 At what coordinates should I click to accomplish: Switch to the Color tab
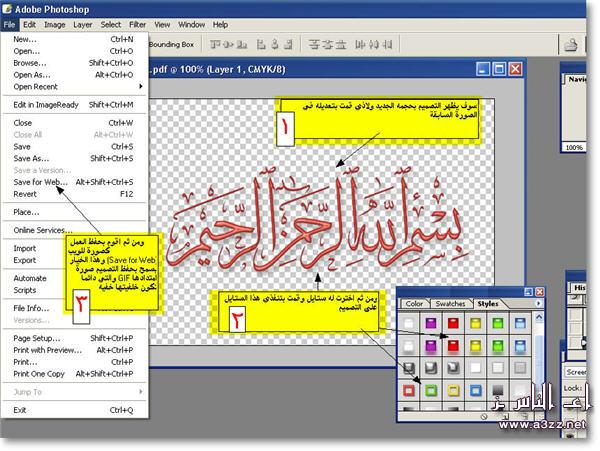pyautogui.click(x=414, y=304)
